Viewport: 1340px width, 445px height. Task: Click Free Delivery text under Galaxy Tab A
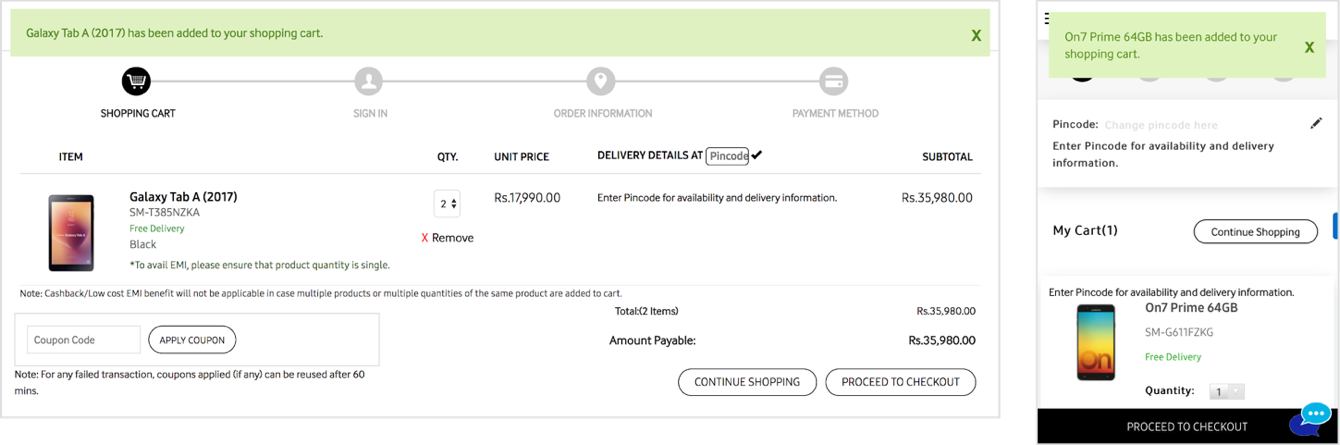157,229
